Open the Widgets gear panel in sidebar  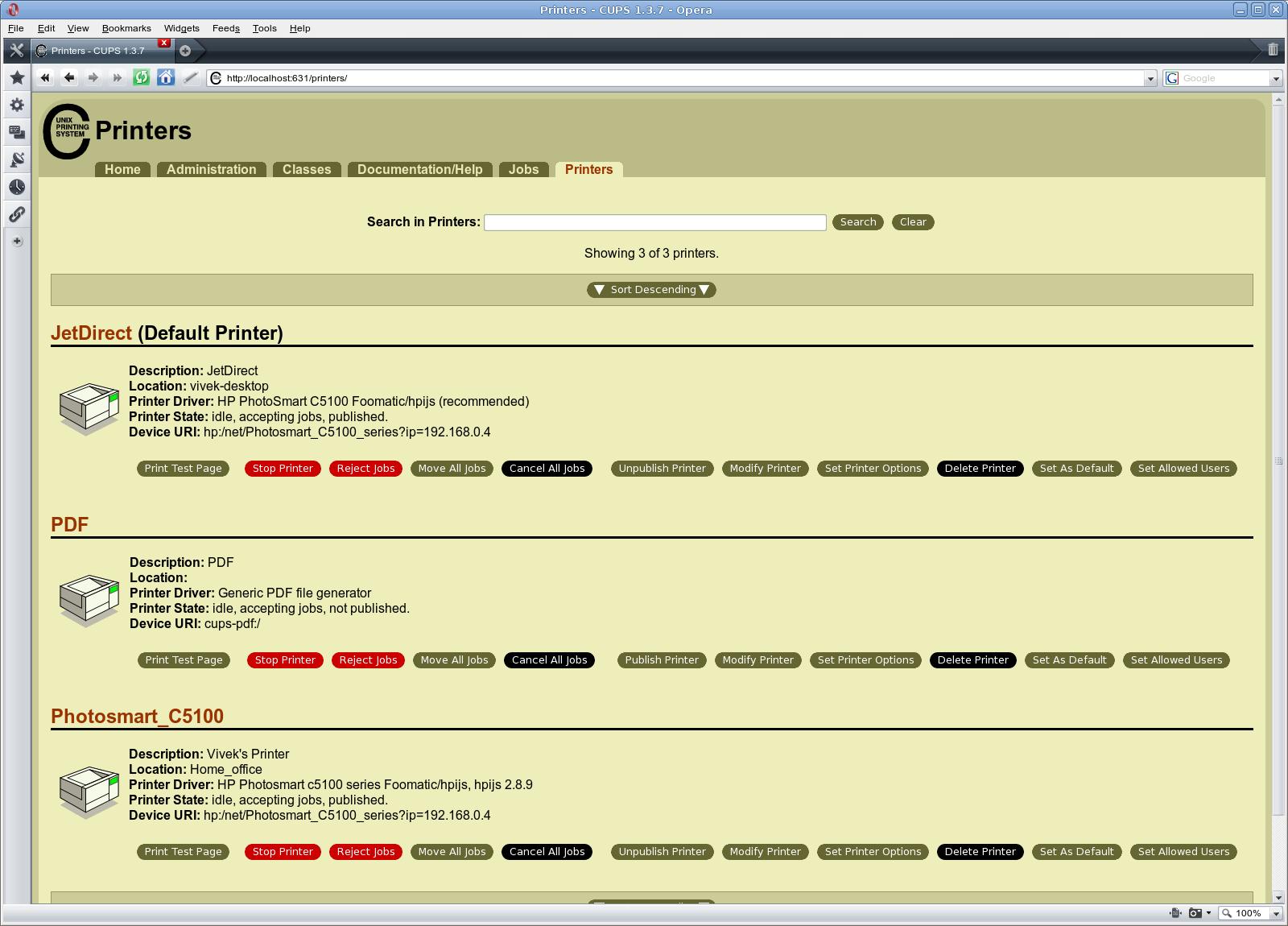point(17,105)
